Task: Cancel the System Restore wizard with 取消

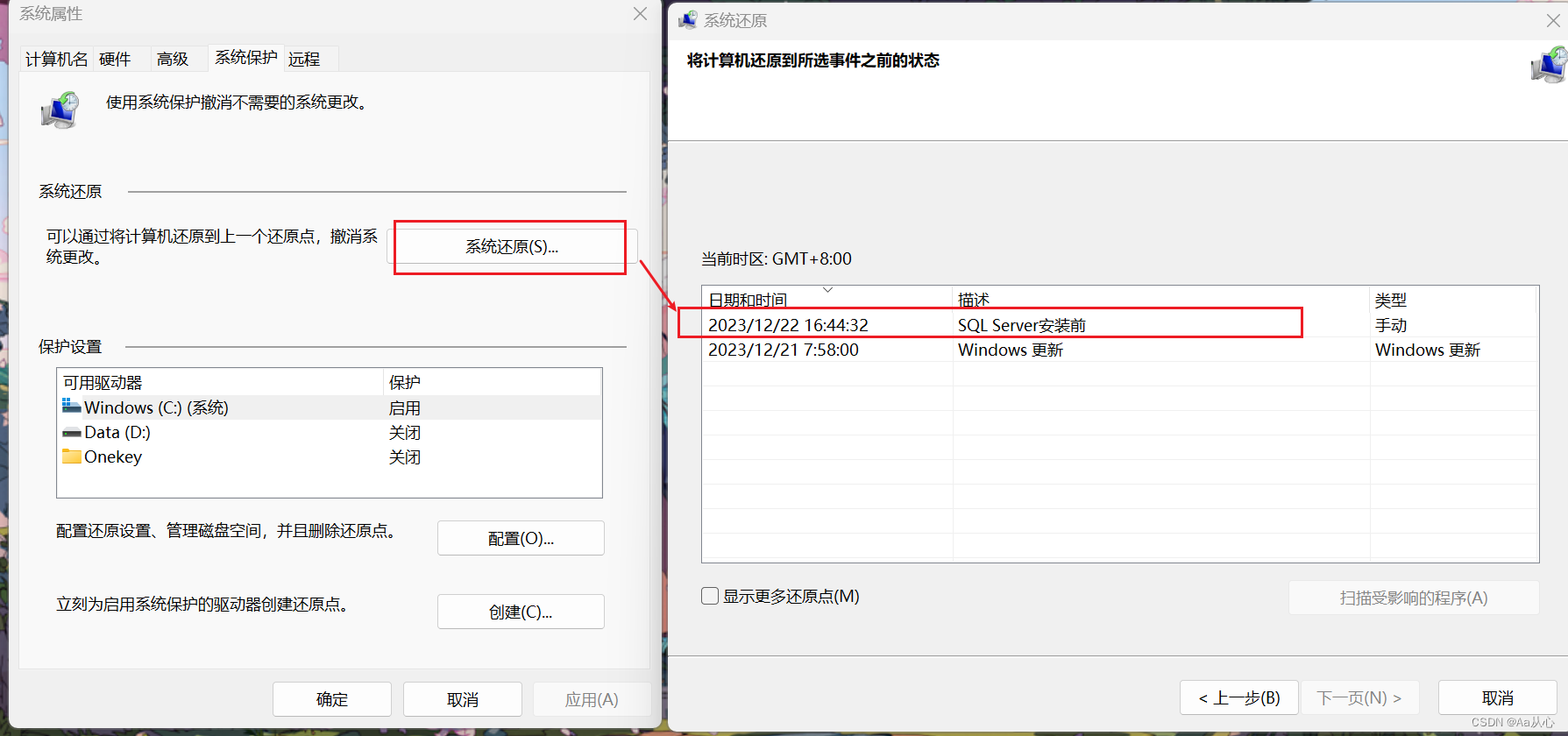Action: pos(1498,697)
